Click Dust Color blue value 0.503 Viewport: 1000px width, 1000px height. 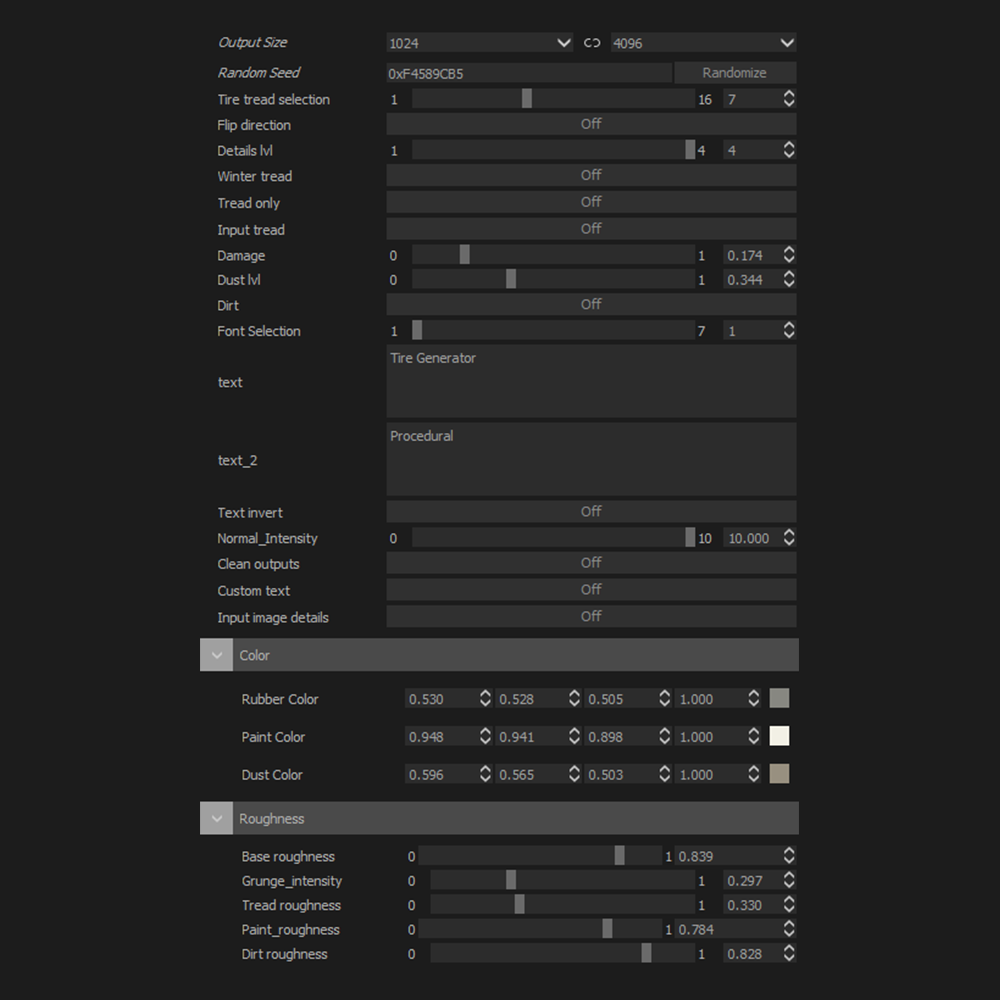point(622,774)
